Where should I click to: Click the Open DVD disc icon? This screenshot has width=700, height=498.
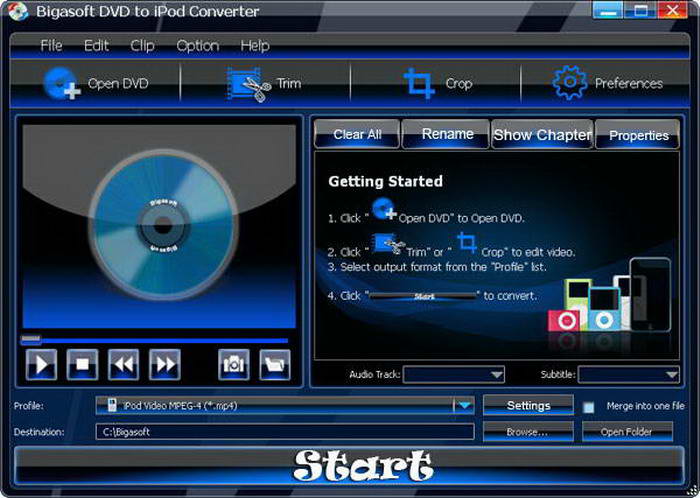pyautogui.click(x=62, y=83)
